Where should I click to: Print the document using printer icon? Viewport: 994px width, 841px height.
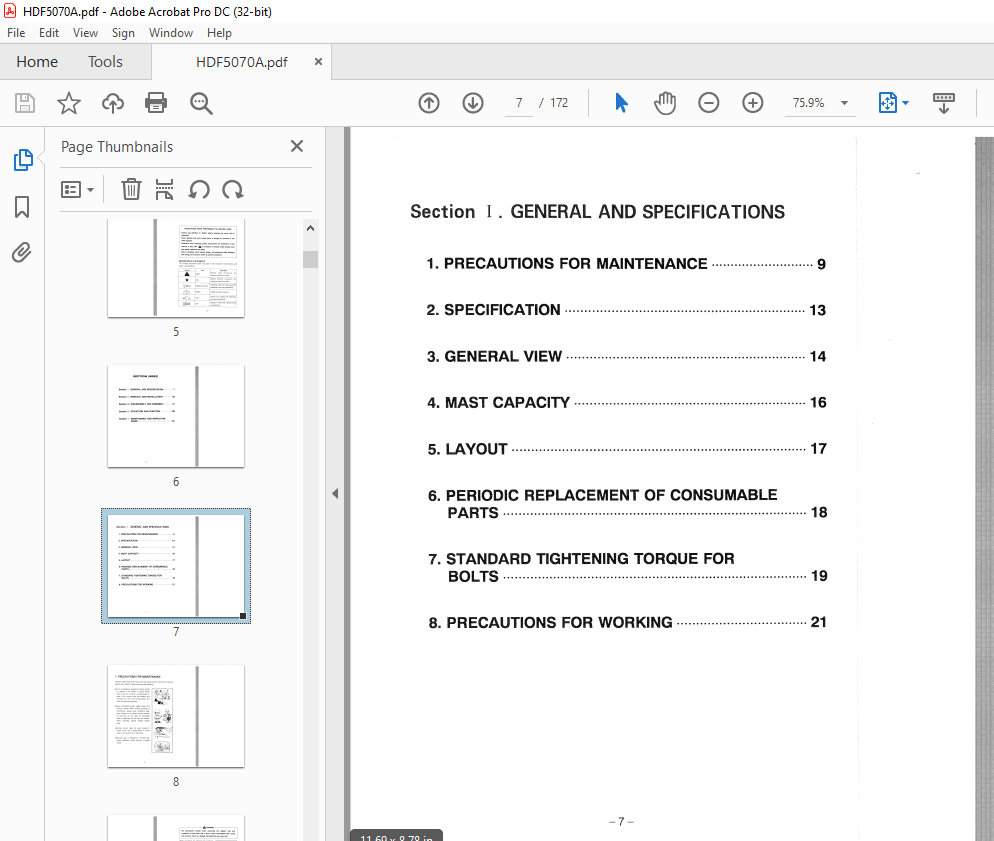click(x=156, y=103)
